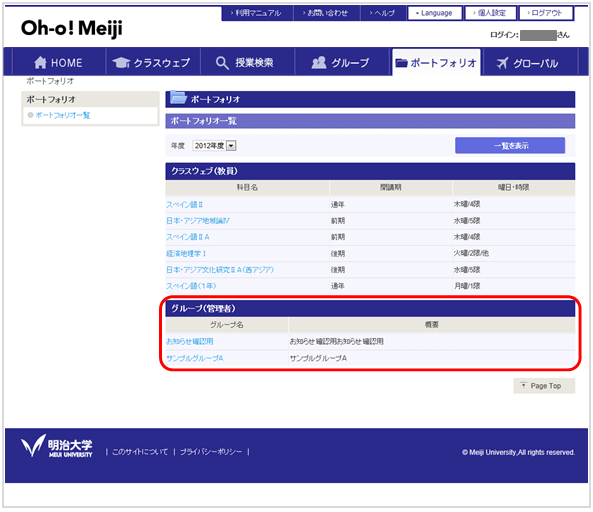This screenshot has width=593, height=512.
Task: Open 日本・アジア文化研究ⅡA(西アジア) link
Action: point(220,270)
